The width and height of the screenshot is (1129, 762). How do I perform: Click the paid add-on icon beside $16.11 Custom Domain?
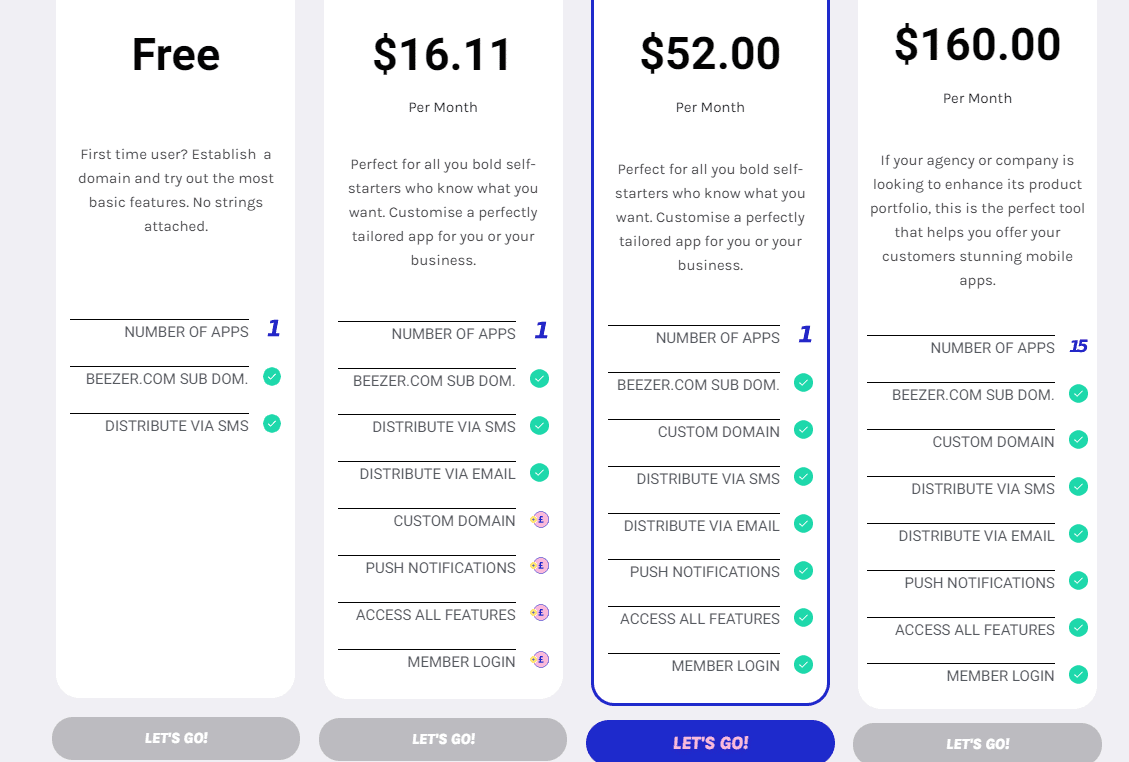[x=540, y=520]
